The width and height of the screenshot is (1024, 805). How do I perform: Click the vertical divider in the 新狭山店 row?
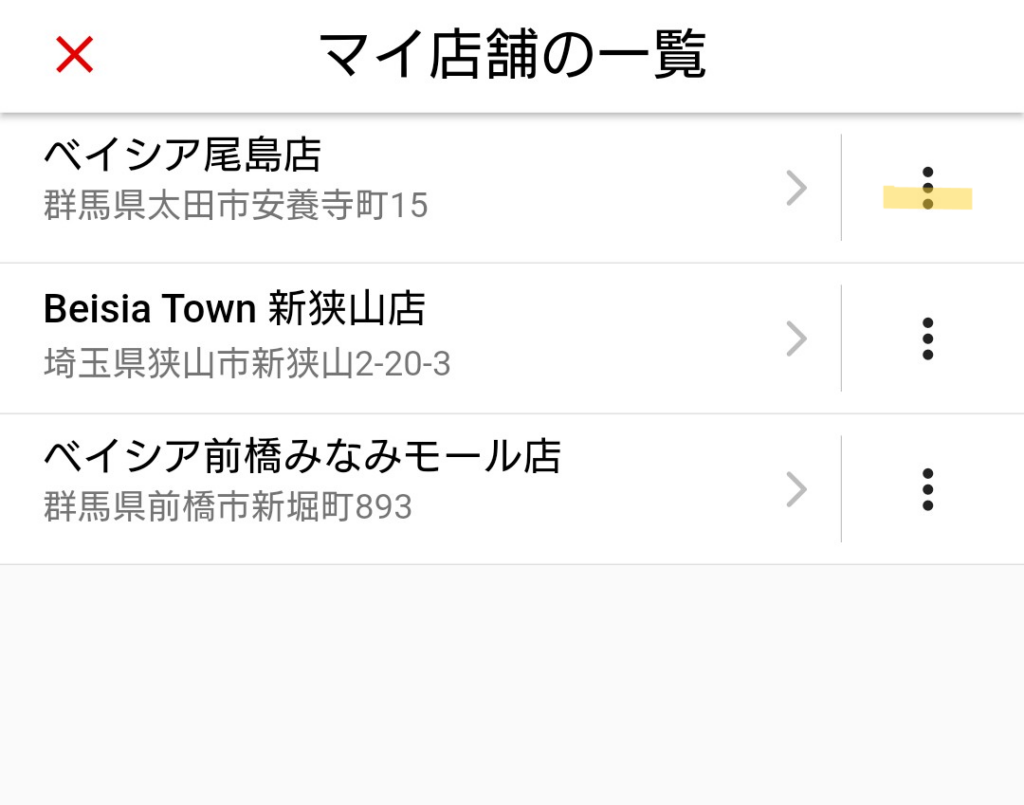[841, 339]
